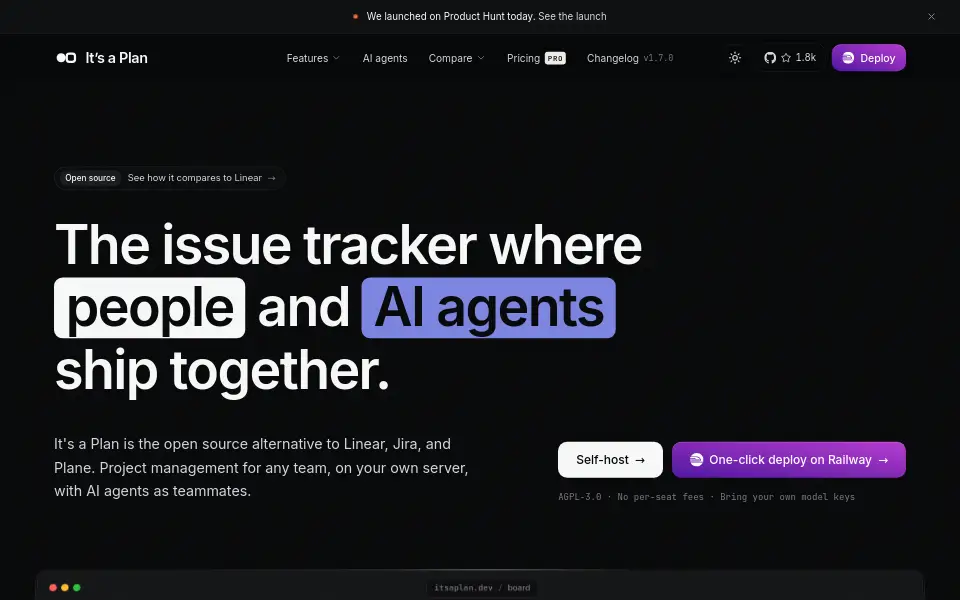Expand the Features dropdown chevron
This screenshot has width=960, height=600.
click(x=336, y=58)
